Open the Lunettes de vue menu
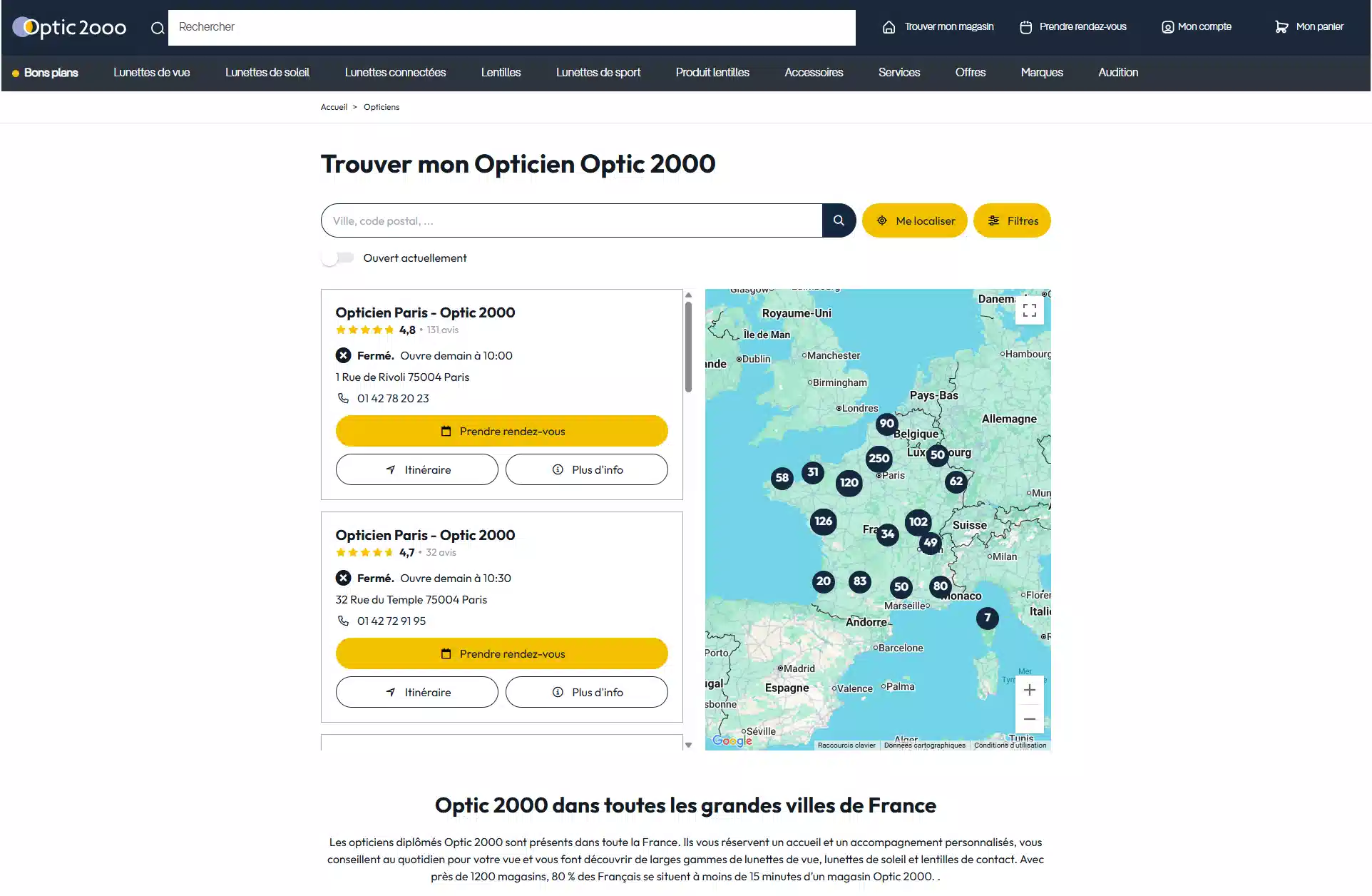 pos(152,73)
